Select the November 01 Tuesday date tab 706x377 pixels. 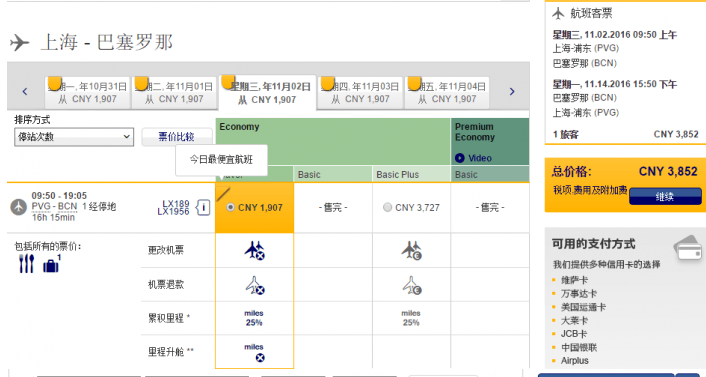click(175, 93)
